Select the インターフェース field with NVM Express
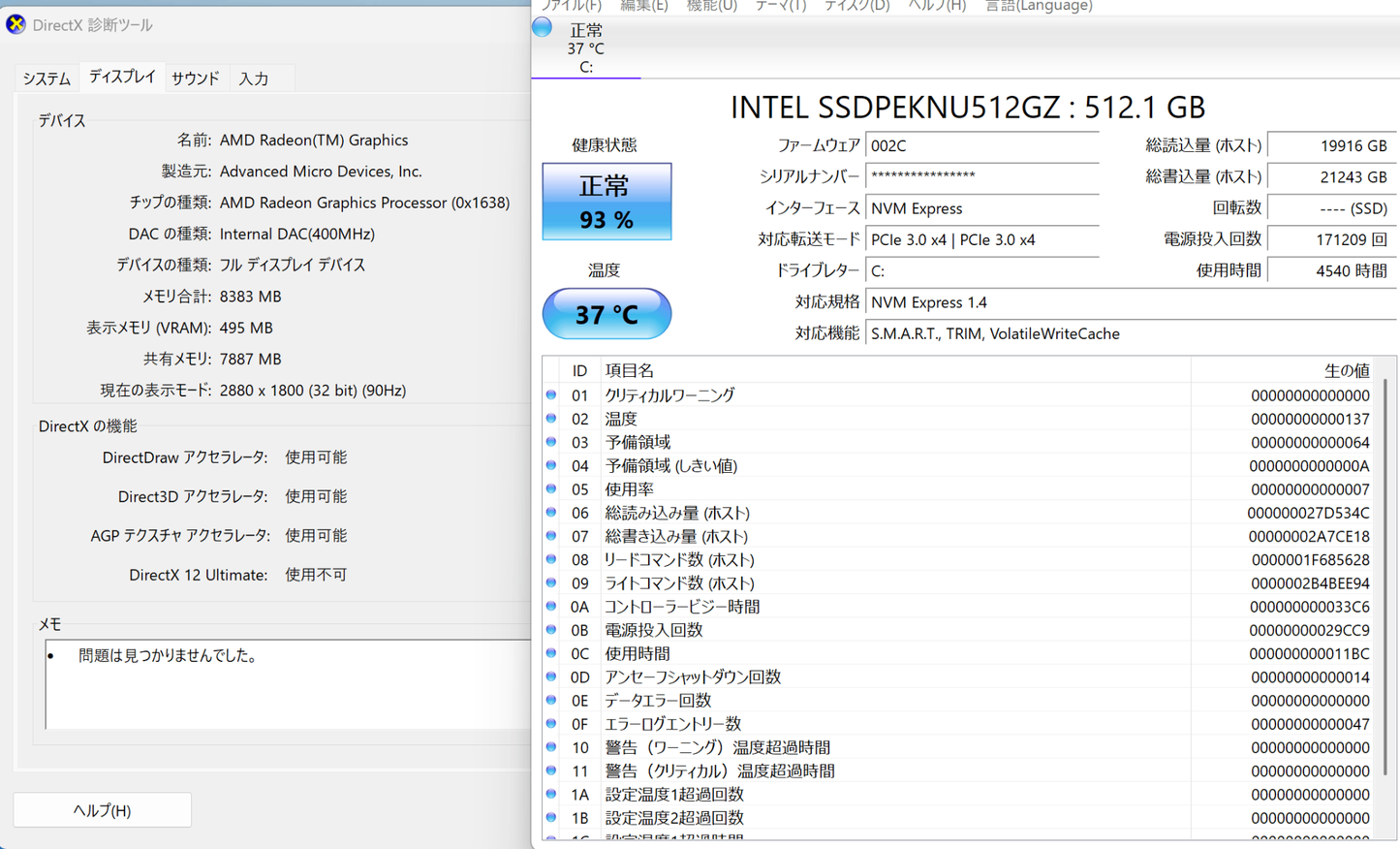The width and height of the screenshot is (1400, 849). 982,208
